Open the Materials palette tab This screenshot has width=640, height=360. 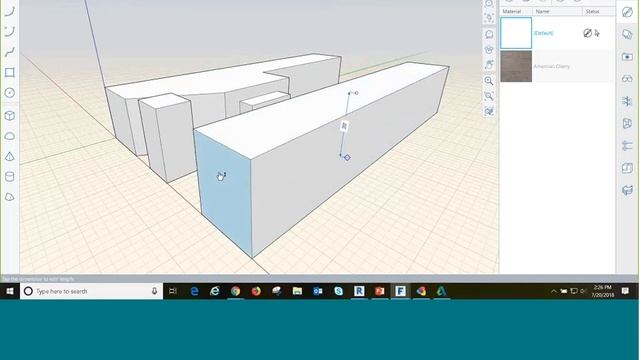tap(627, 12)
